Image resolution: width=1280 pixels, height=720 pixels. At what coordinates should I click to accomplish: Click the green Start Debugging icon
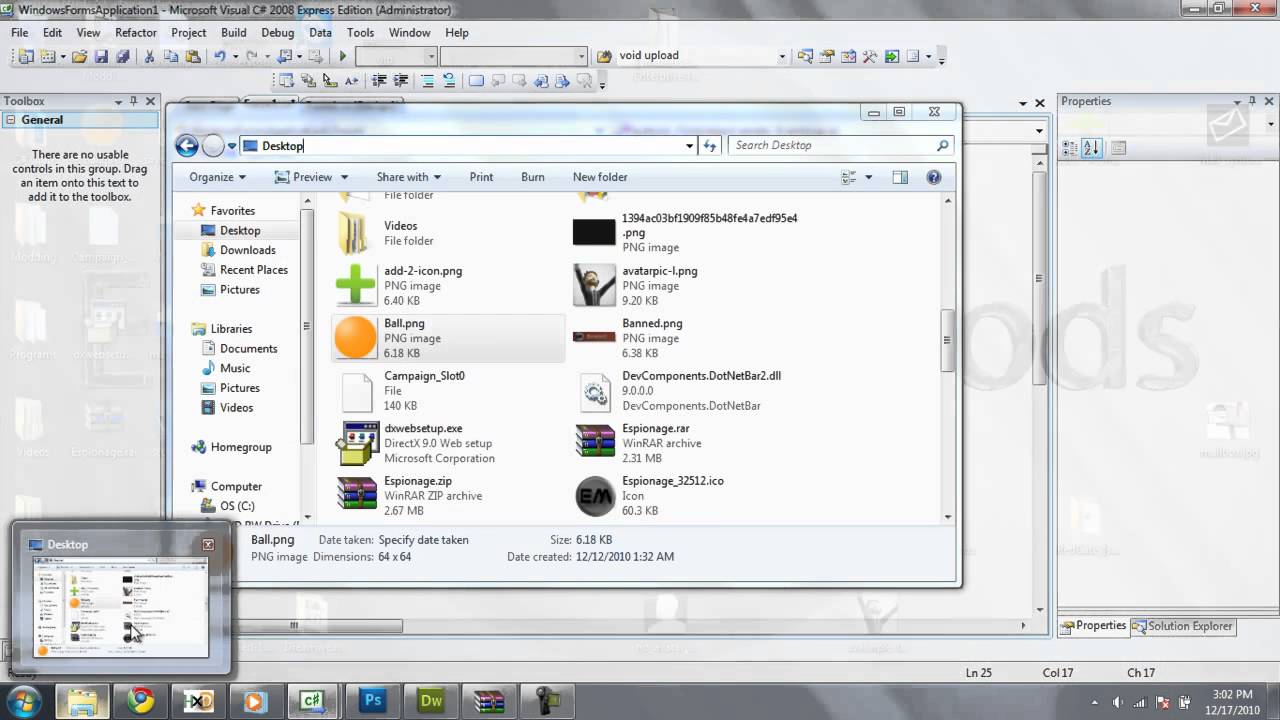pos(342,57)
